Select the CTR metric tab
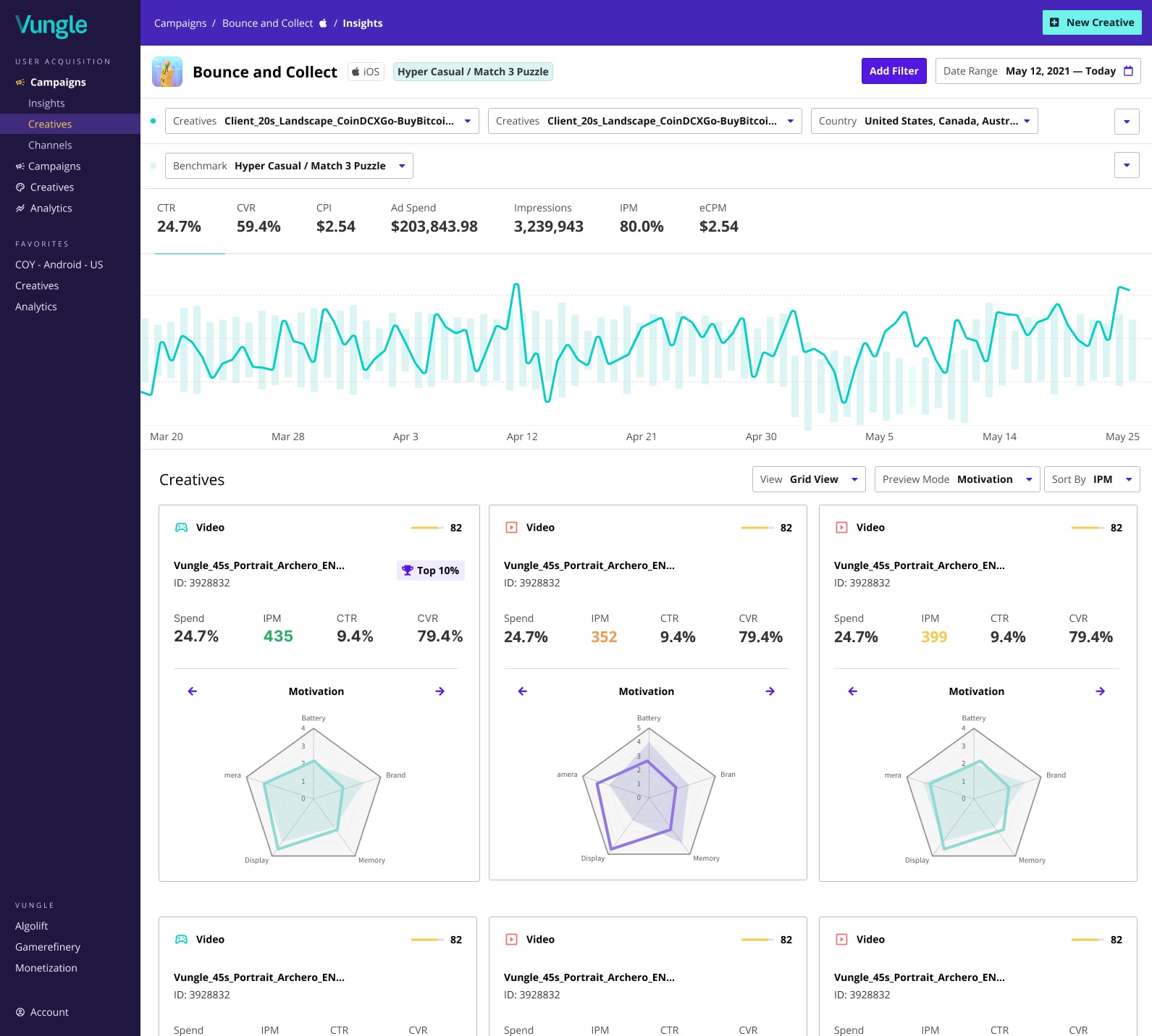 (x=179, y=219)
